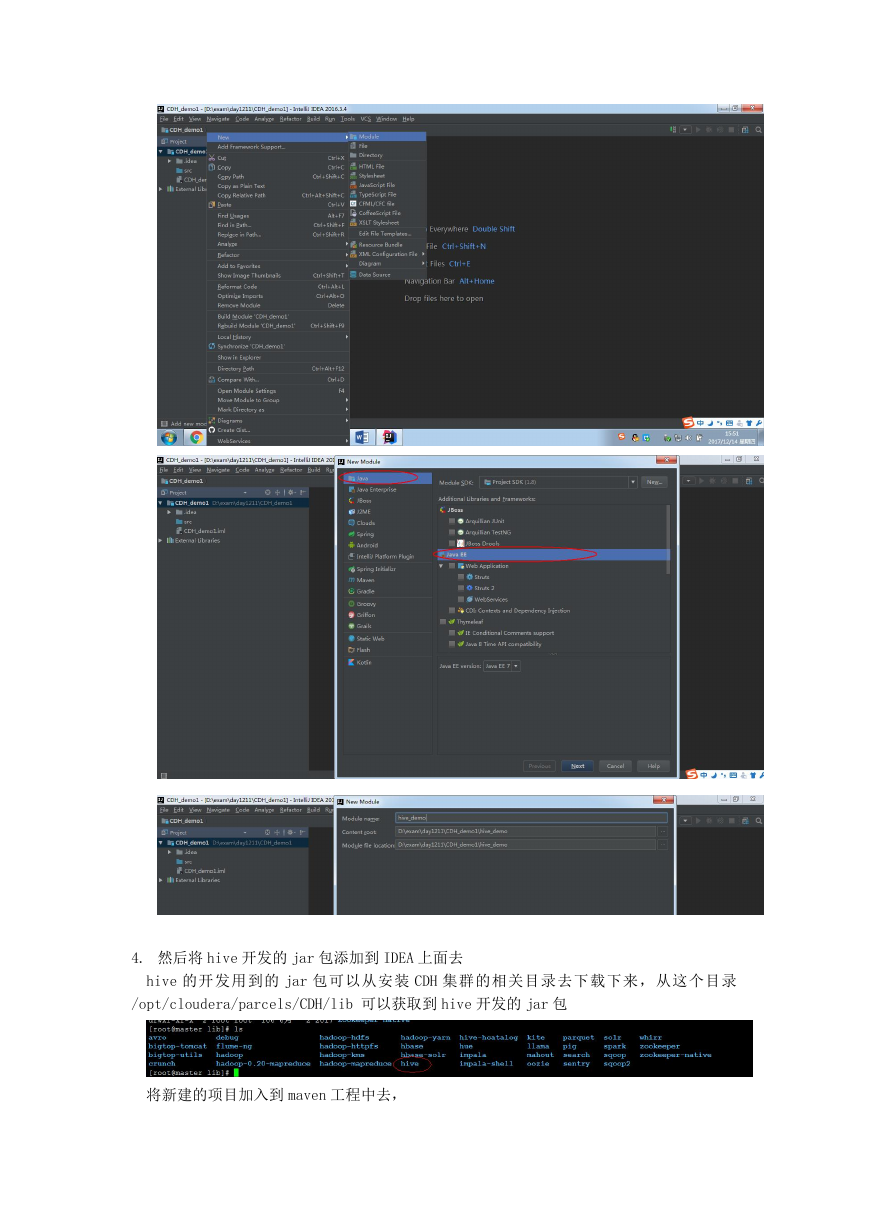The width and height of the screenshot is (869, 1228).
Task: Click the Content root path field
Action: click(526, 831)
